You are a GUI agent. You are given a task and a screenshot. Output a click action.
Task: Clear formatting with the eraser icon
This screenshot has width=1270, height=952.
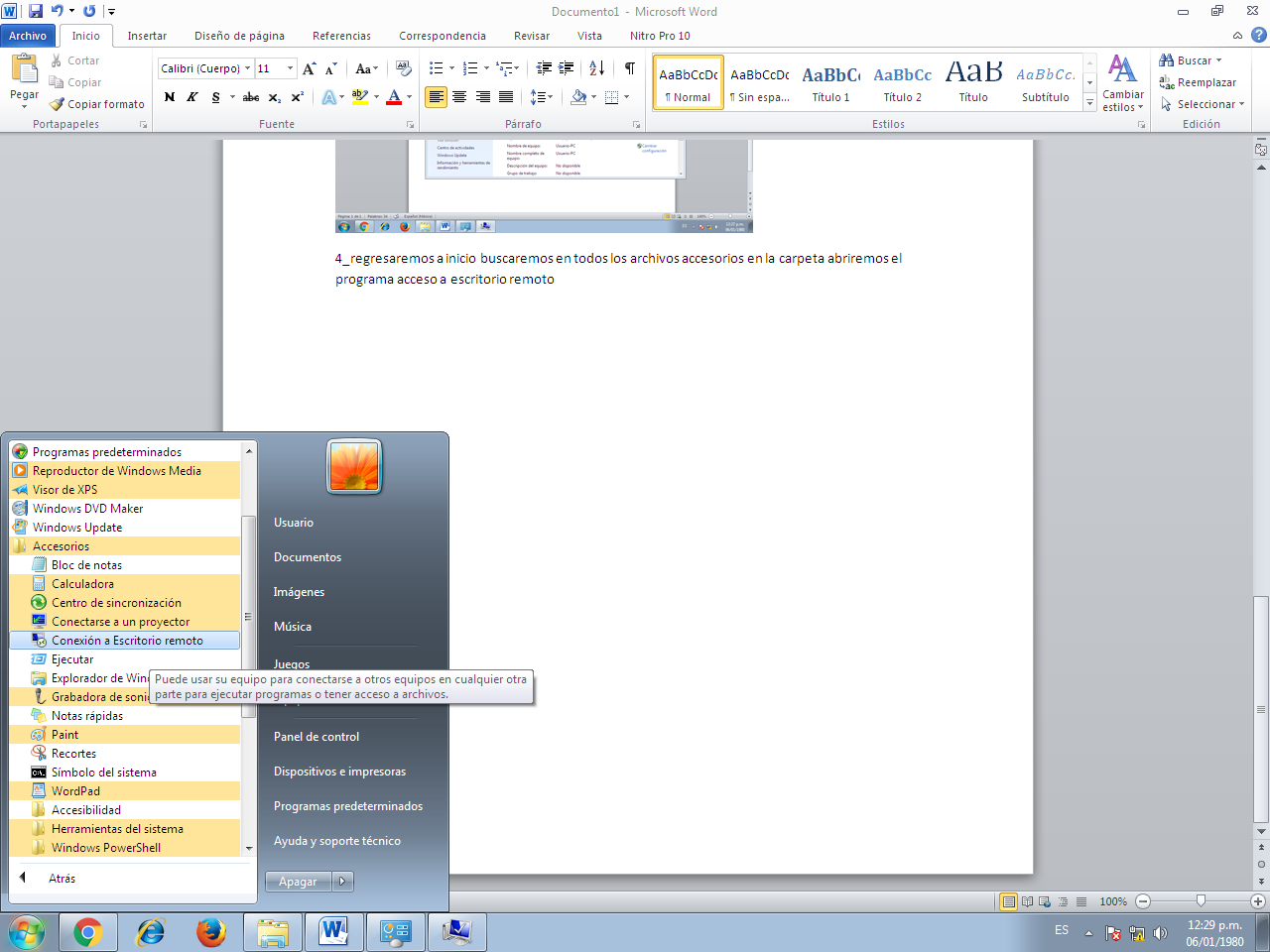[x=403, y=68]
